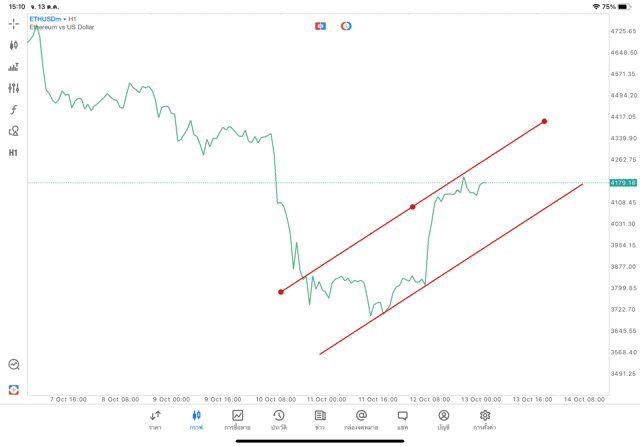Image resolution: width=640 pixels, height=447 pixels.
Task: Change the chart type via candlestick icon
Action: [14, 45]
